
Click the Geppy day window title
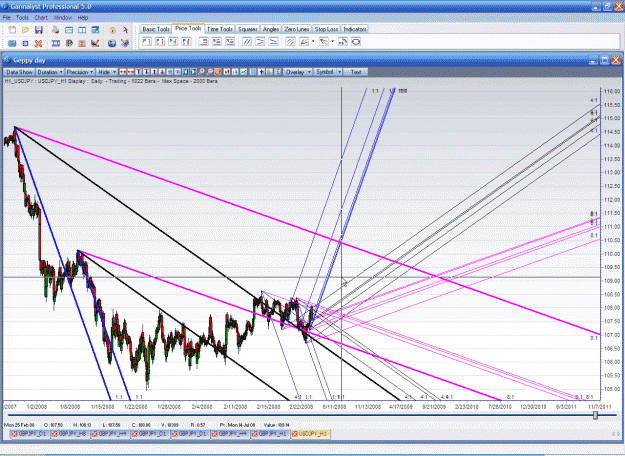[29, 60]
